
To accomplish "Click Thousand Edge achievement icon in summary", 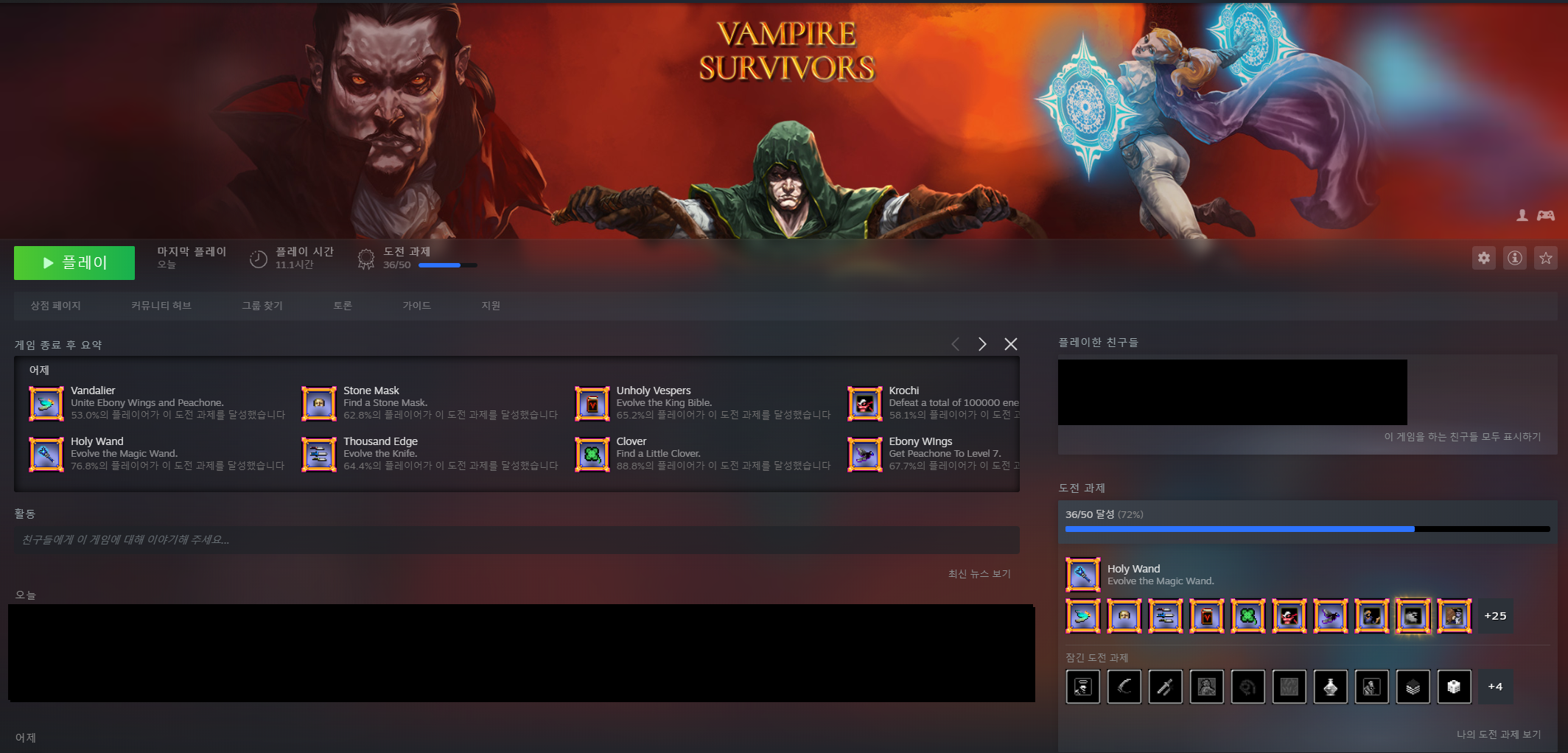I will 319,455.
